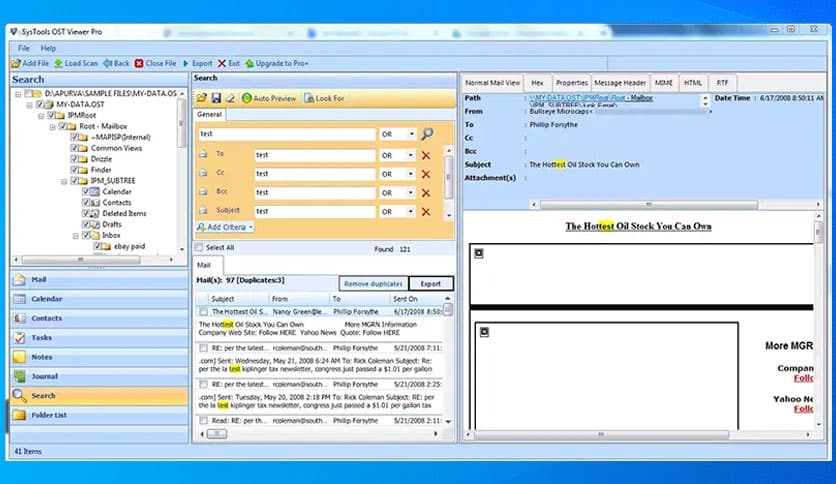Clear search with the eraser icon
The width and height of the screenshot is (836, 484).
[x=230, y=98]
